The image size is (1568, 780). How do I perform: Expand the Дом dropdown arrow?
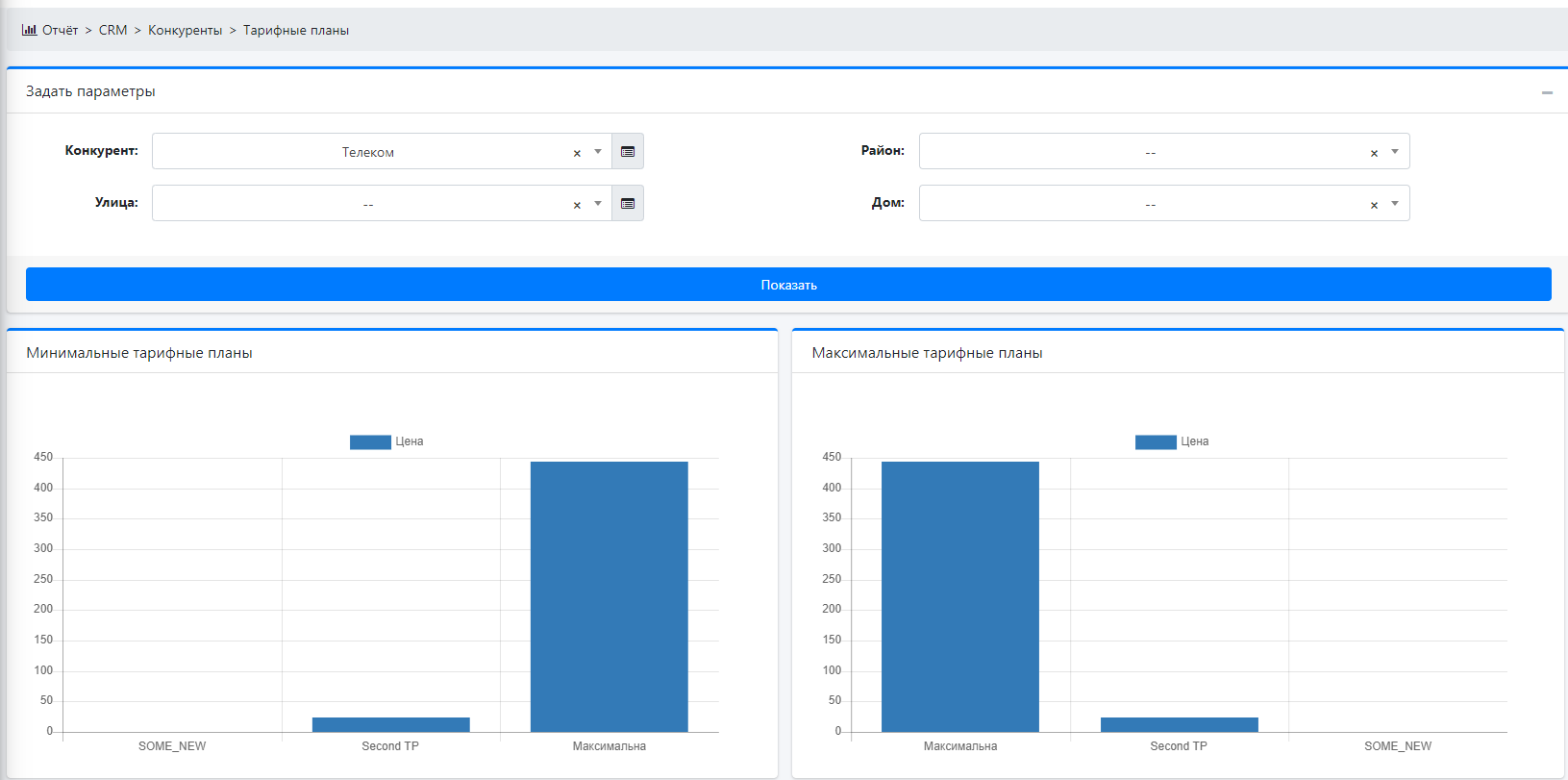[1395, 204]
